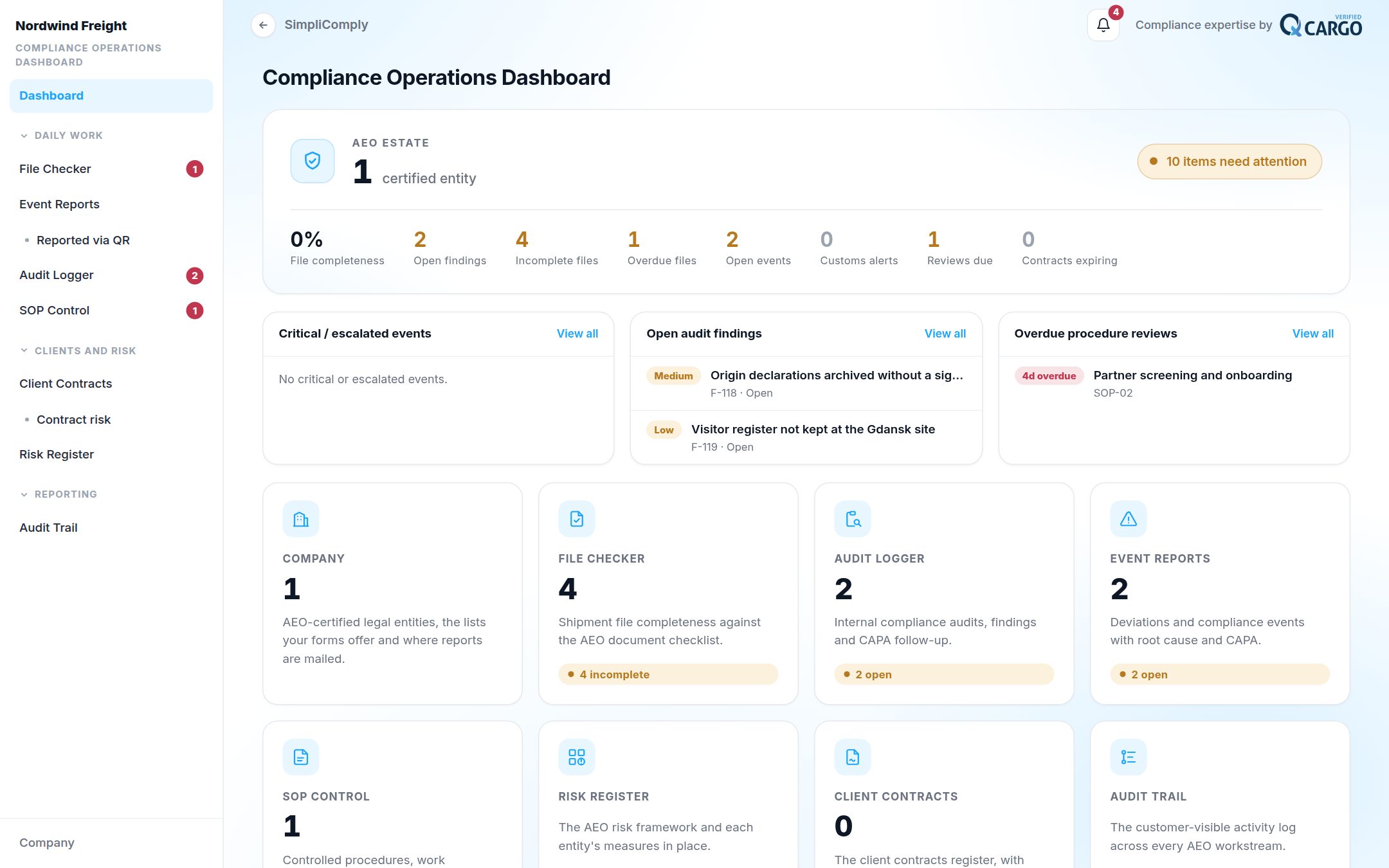Click the Reviews due stat
Screen dimensions: 1389x868
click(960, 248)
